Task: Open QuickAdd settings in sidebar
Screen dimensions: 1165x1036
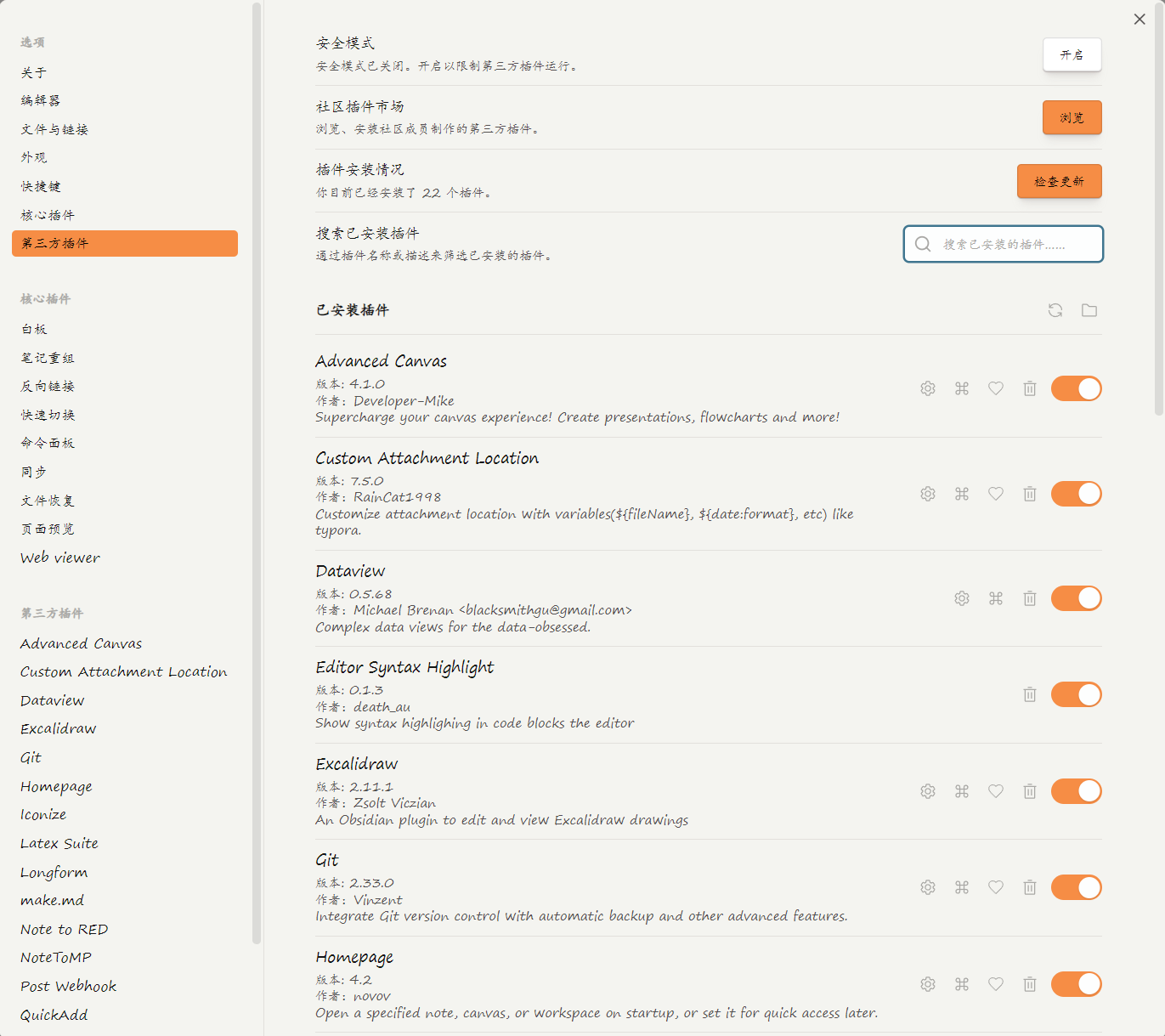Action: coord(125,1016)
